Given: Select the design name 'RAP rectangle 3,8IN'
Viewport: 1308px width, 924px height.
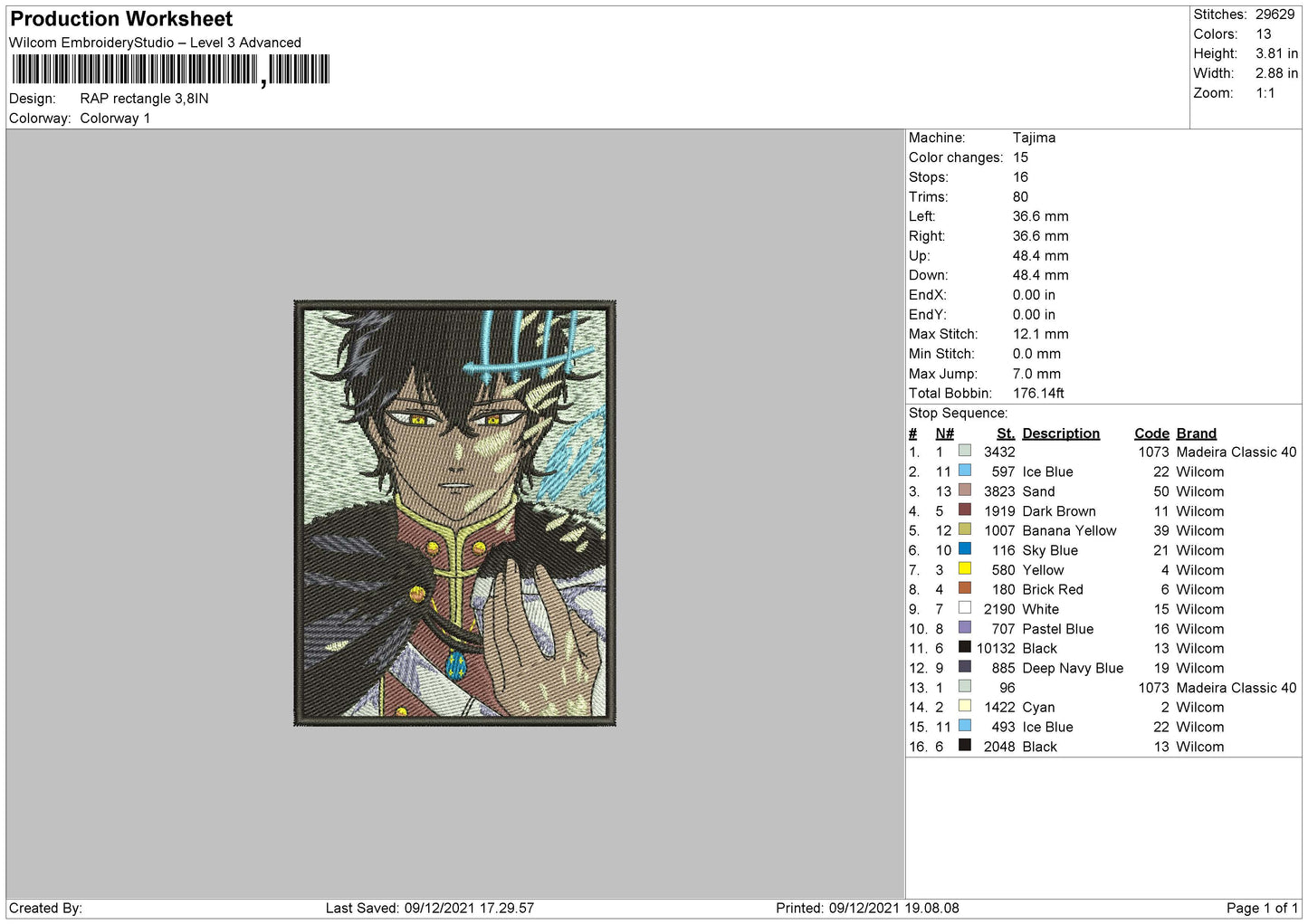Looking at the screenshot, I should [144, 99].
